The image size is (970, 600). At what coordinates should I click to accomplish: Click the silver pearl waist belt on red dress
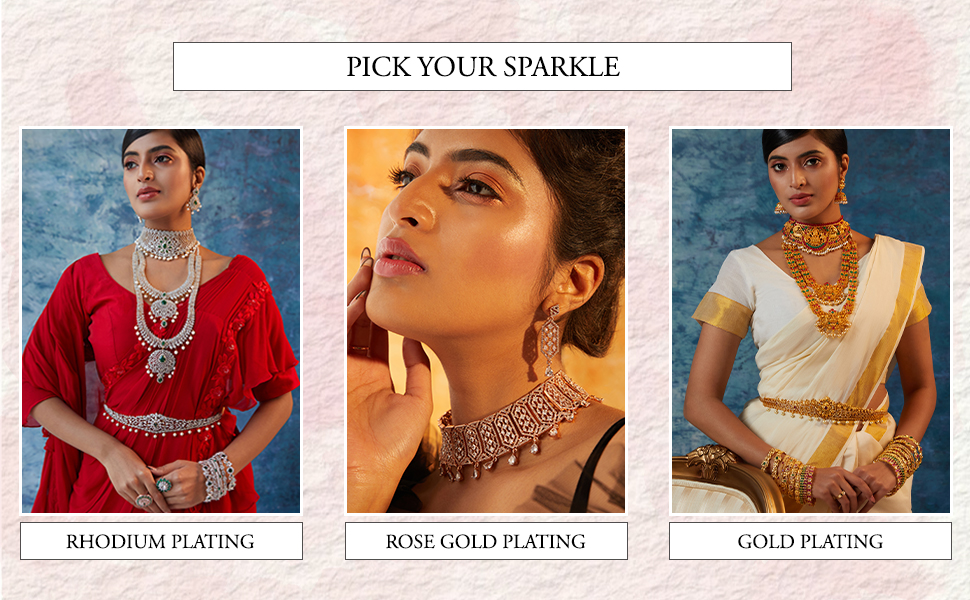(162, 422)
